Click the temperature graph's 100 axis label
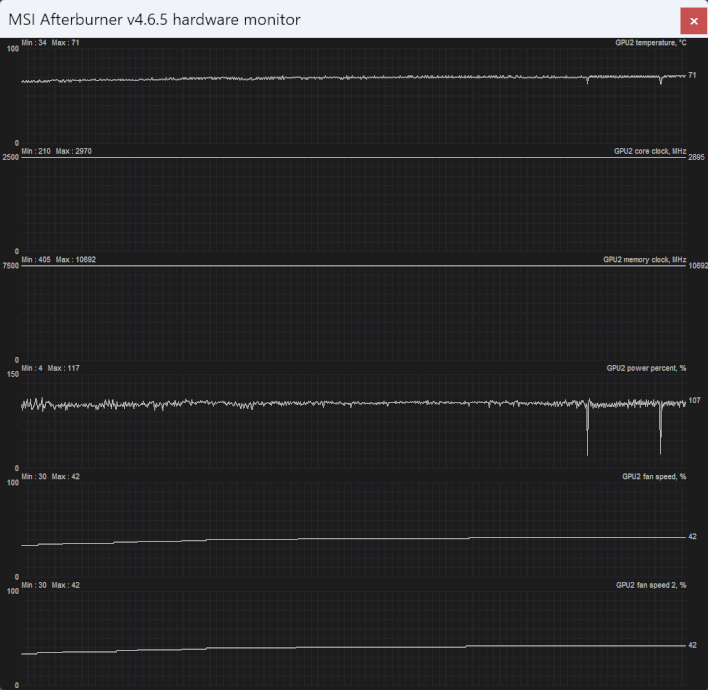 pos(12,49)
